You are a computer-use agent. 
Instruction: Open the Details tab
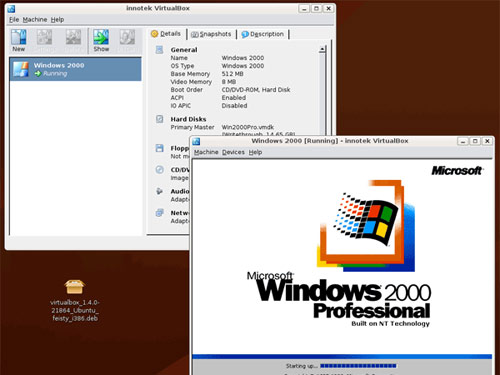pyautogui.click(x=166, y=34)
